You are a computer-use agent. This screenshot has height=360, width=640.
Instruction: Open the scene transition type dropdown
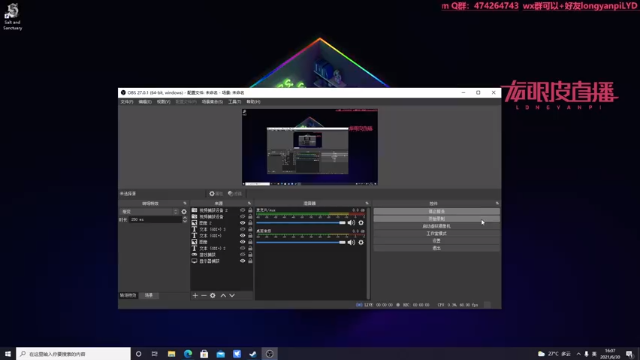point(149,212)
